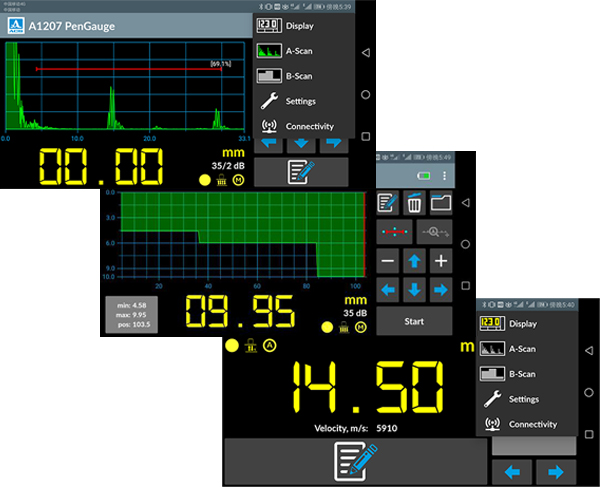Open the three-dot overflow menu on B-Scan screen
The image size is (600, 487).
coord(444,176)
